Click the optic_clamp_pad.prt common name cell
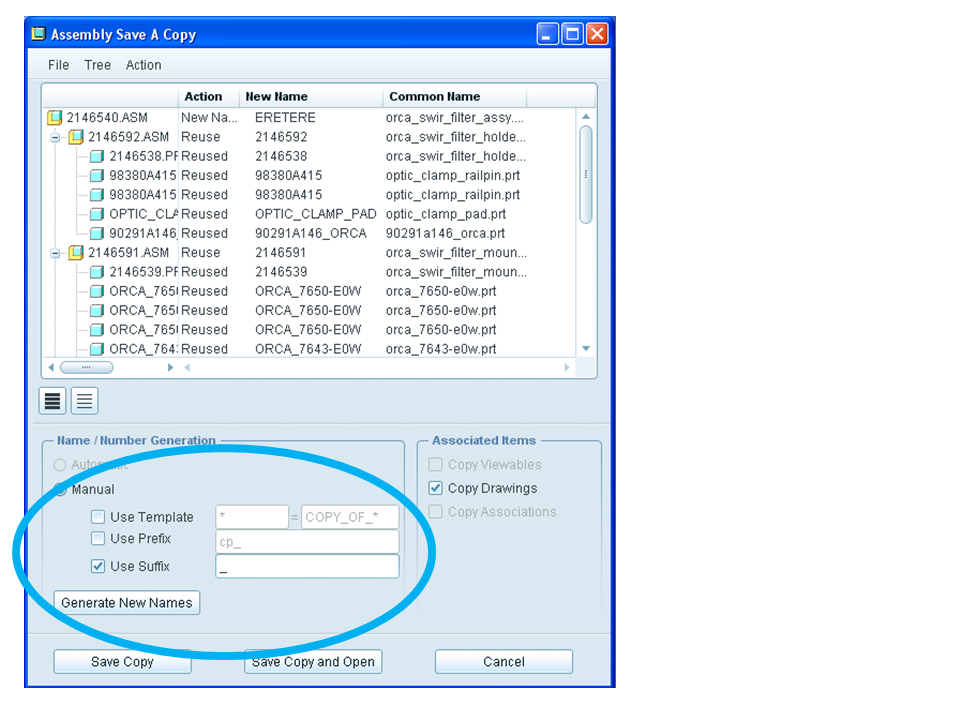This screenshot has height=720, width=960. (x=446, y=214)
